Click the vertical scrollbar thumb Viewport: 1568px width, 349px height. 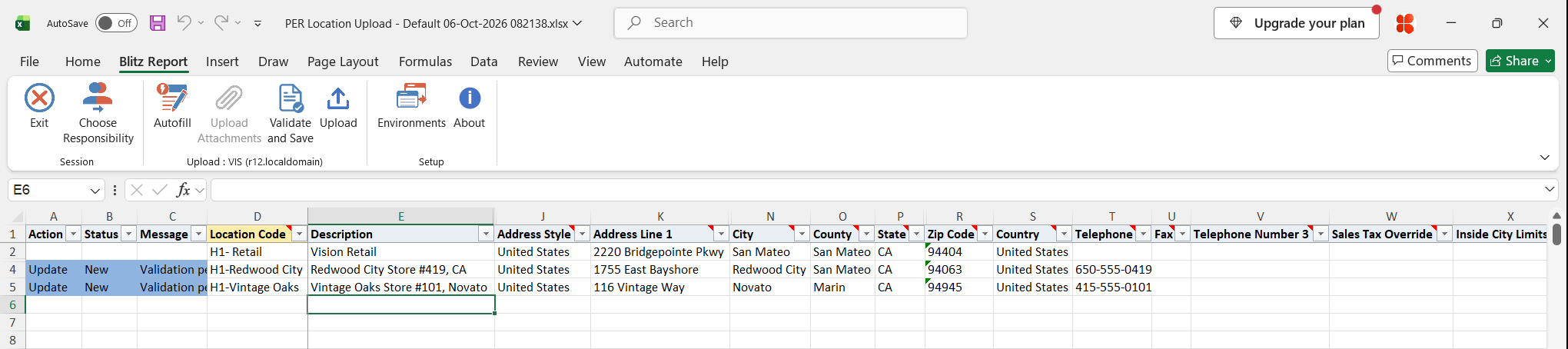(x=1556, y=234)
